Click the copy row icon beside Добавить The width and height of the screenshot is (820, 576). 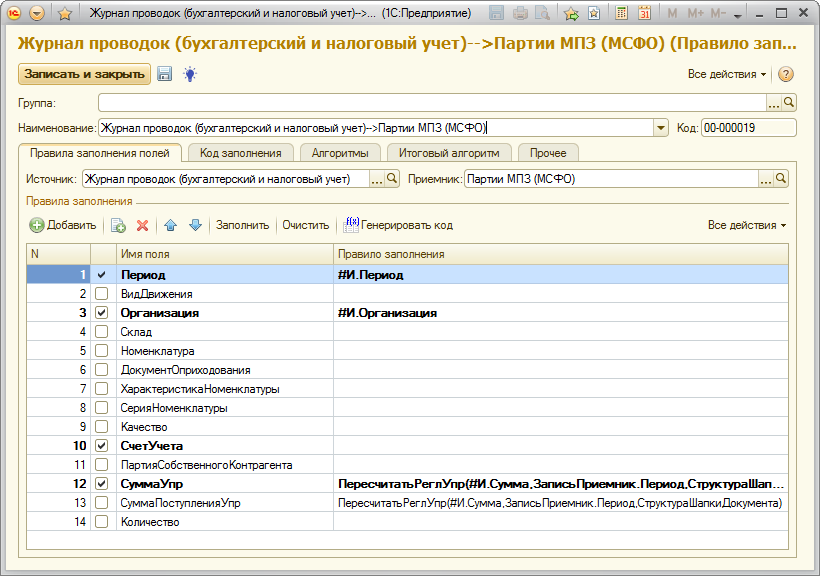click(x=118, y=226)
